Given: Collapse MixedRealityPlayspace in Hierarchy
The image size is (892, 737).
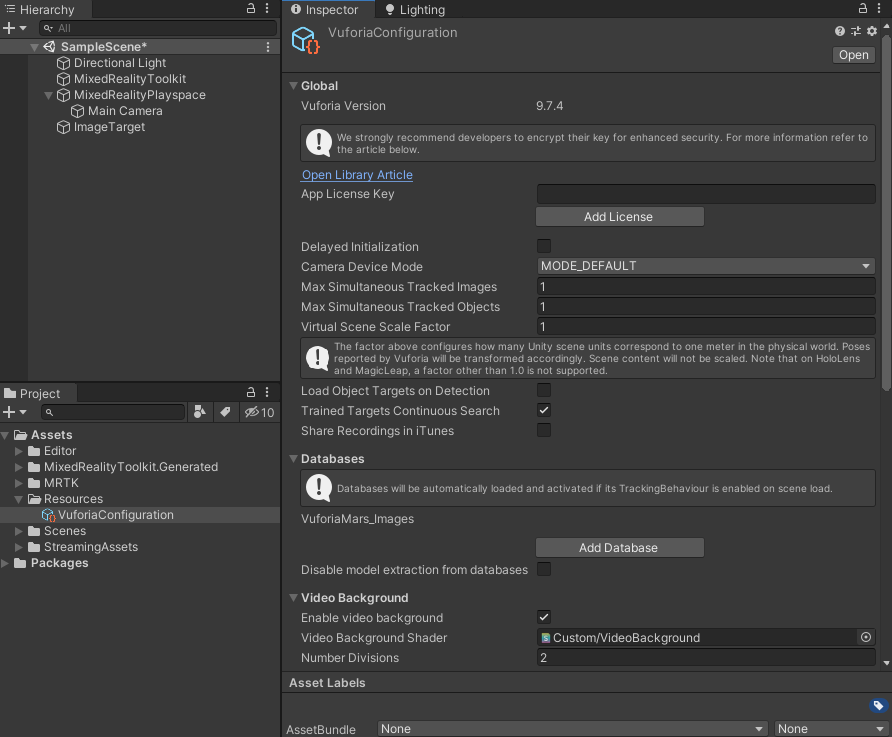Looking at the screenshot, I should pyautogui.click(x=49, y=95).
